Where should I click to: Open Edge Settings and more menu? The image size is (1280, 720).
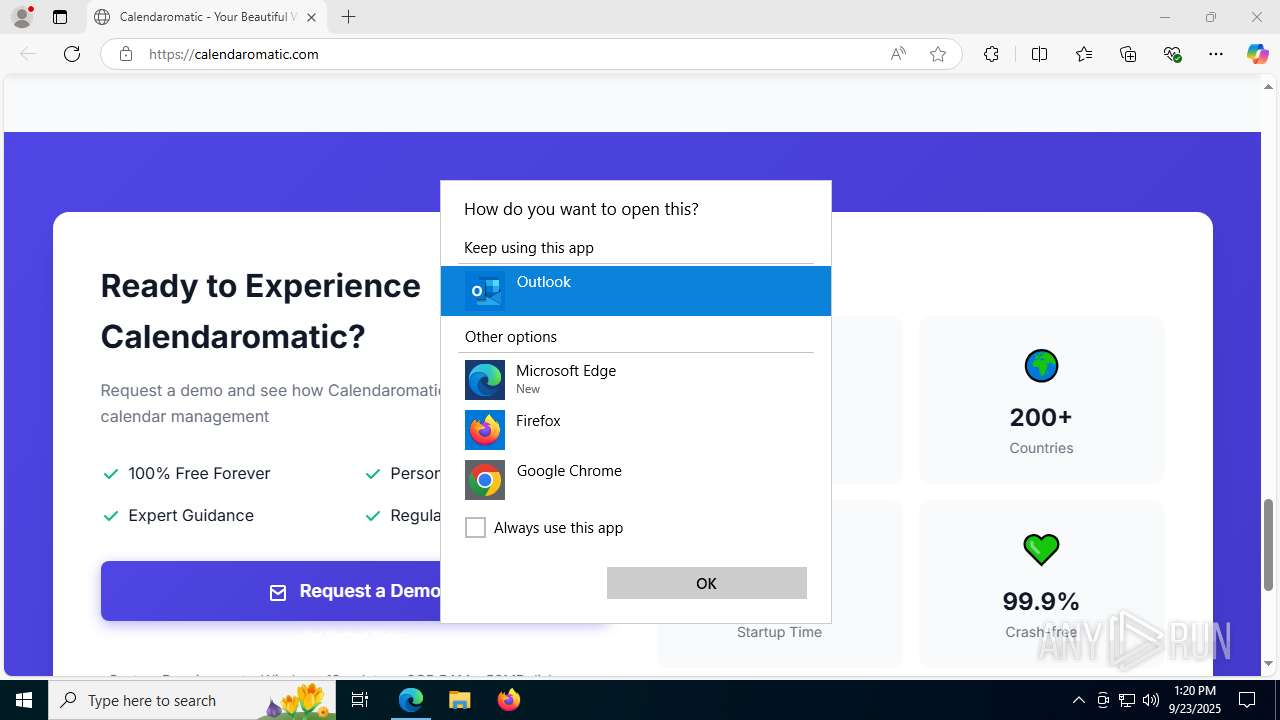(1216, 54)
